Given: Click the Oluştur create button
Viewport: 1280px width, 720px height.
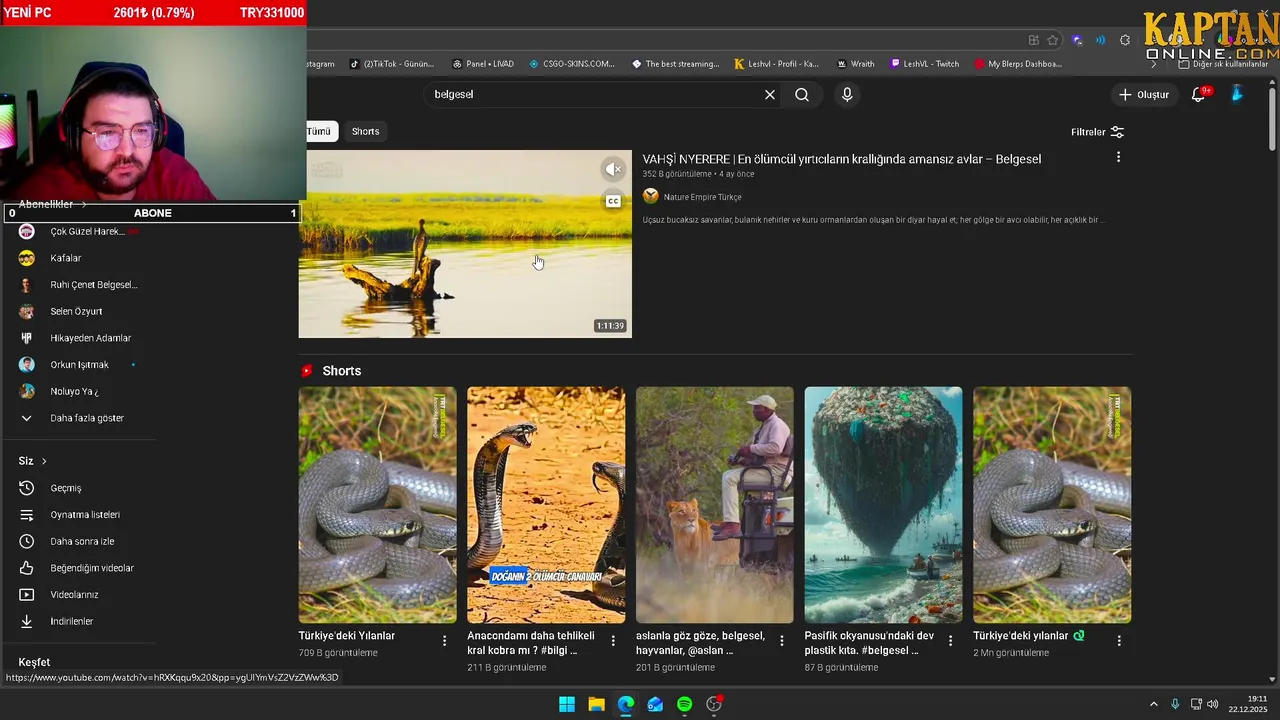Looking at the screenshot, I should (x=1143, y=94).
